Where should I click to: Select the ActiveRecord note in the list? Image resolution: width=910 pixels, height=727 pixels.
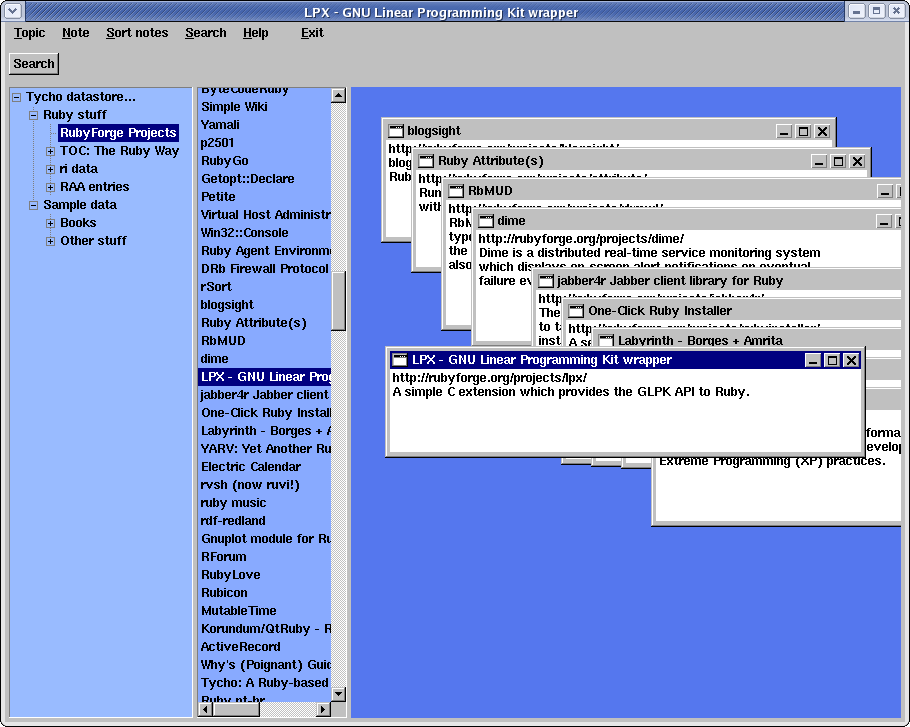[x=240, y=647]
